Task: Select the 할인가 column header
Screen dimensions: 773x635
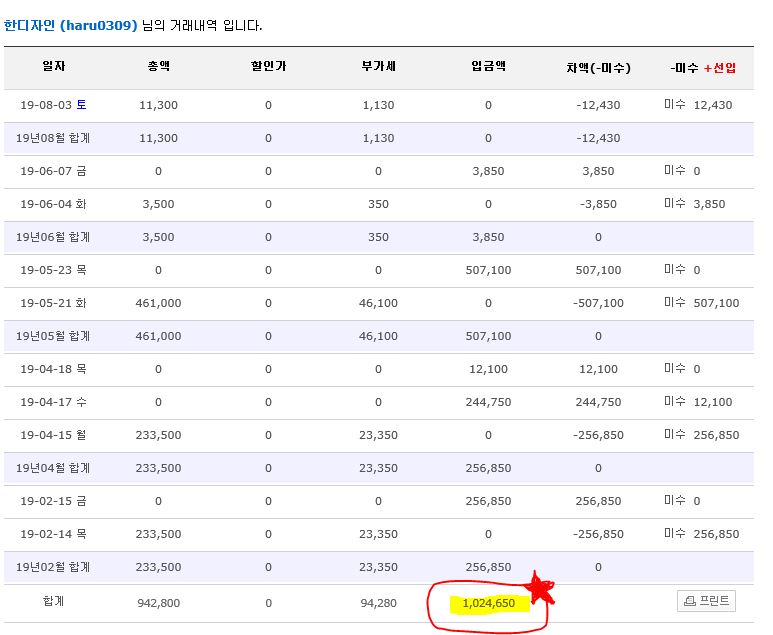Action: [268, 67]
